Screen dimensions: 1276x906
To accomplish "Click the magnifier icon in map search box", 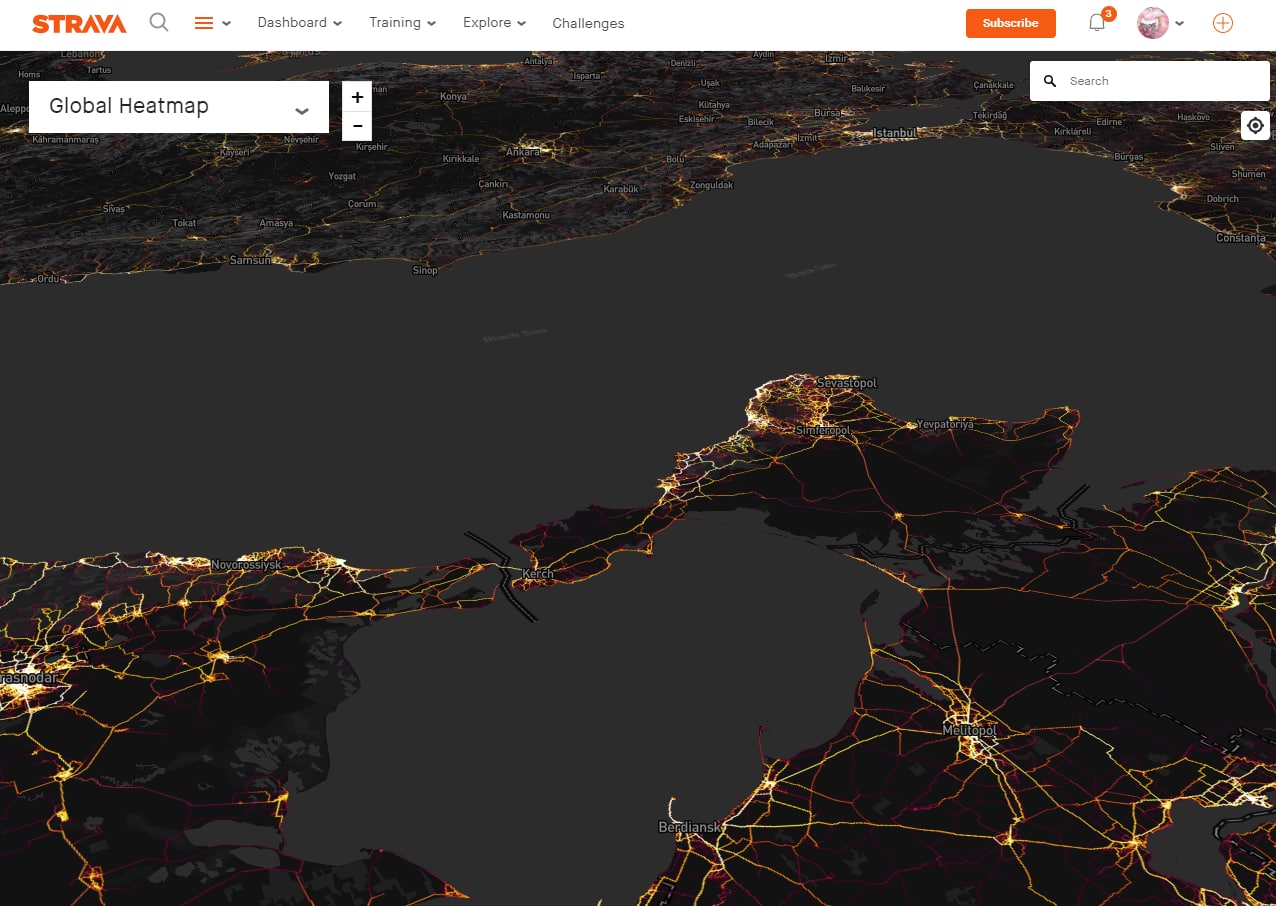I will [x=1050, y=81].
